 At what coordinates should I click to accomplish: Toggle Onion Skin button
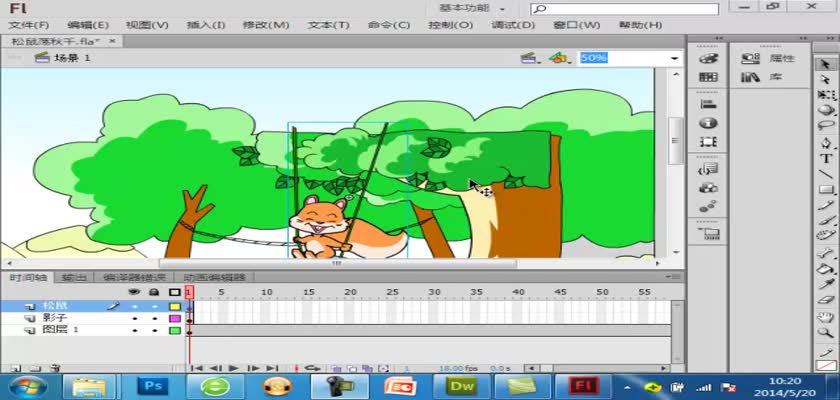click(336, 368)
